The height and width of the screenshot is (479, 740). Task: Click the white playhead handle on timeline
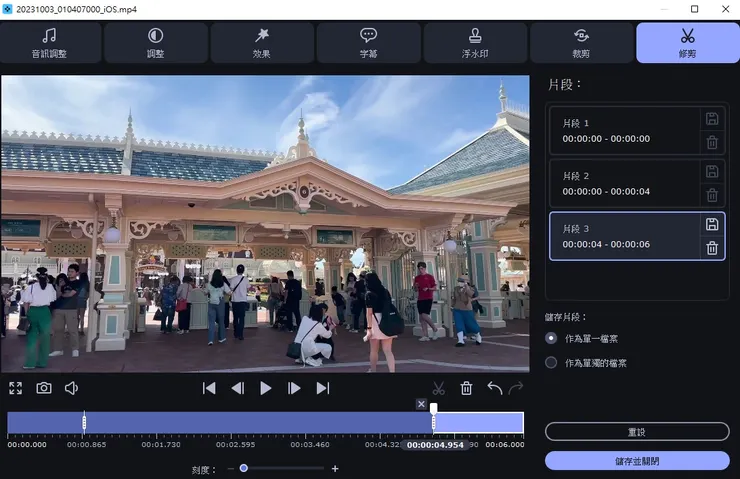(434, 408)
